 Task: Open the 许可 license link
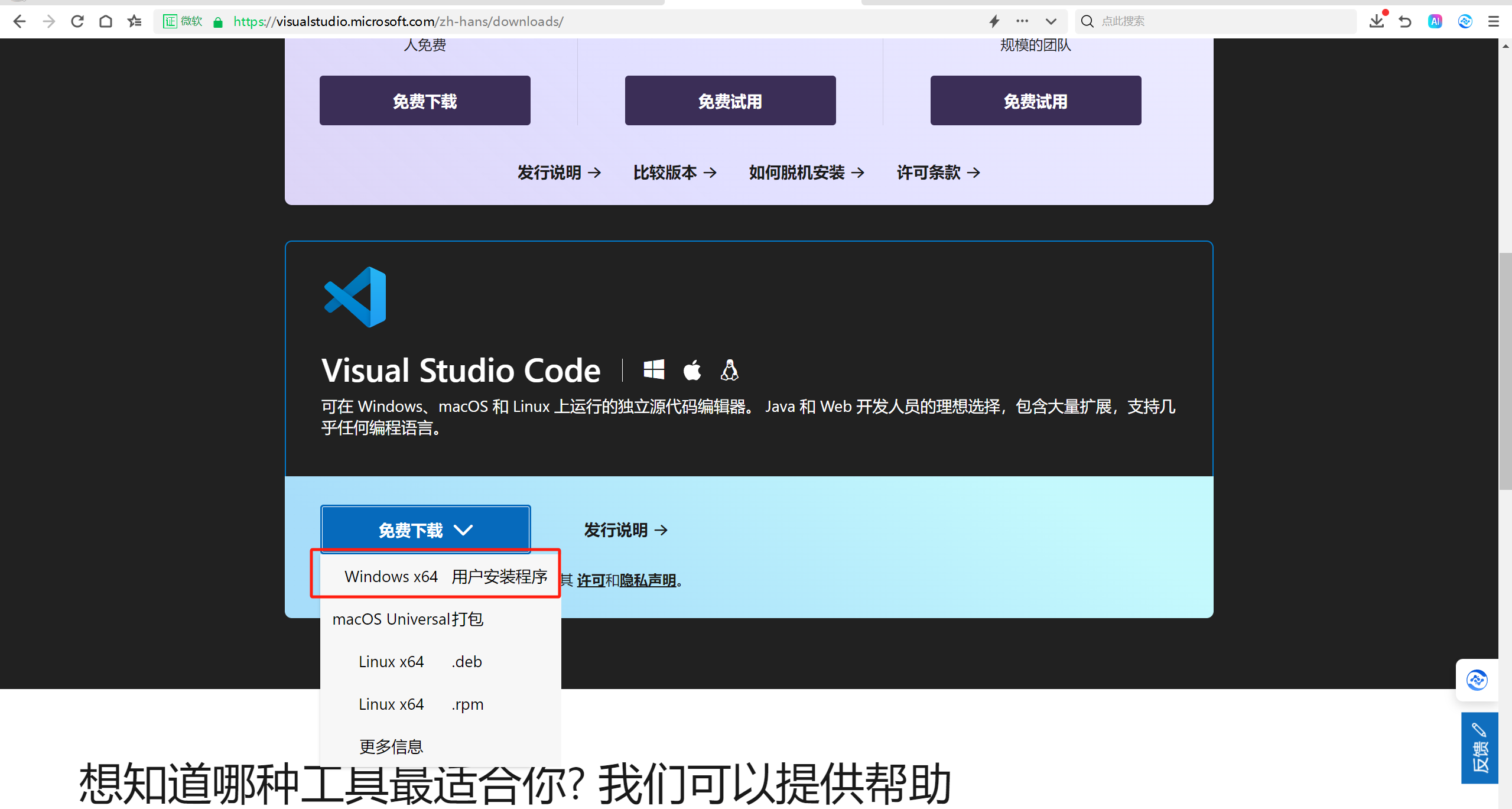(x=590, y=580)
